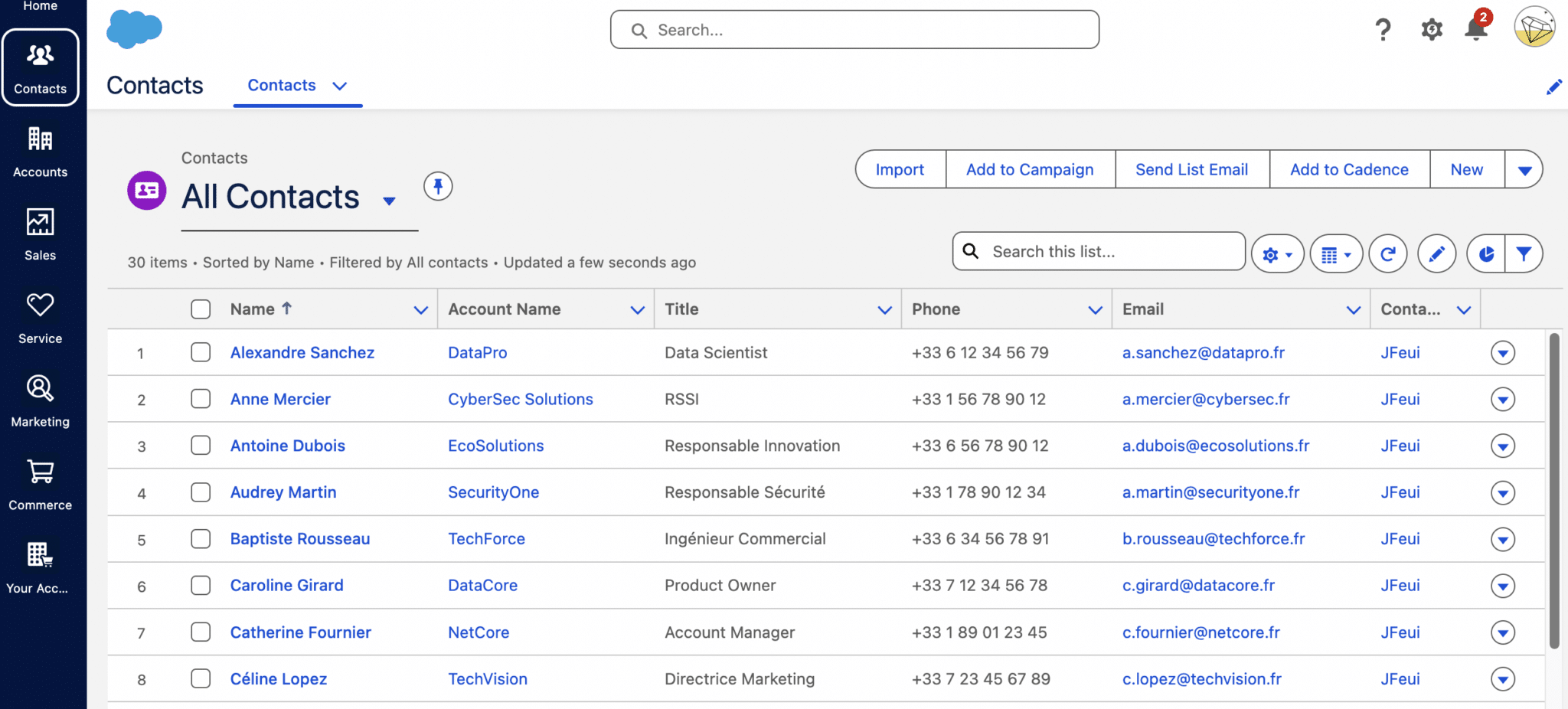Email c.girard@datacore.fr

pos(1198,586)
